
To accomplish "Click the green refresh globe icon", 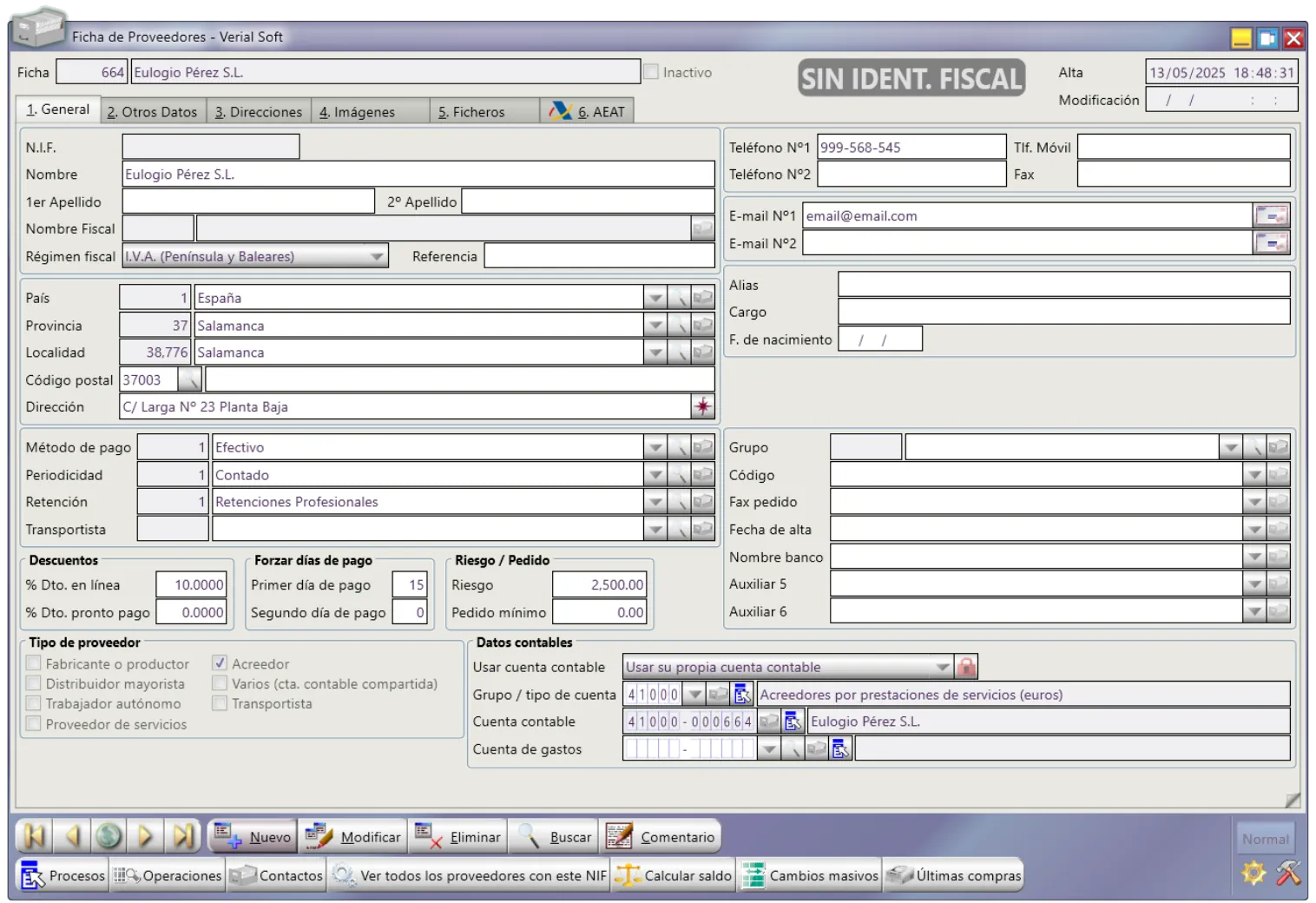I will click(109, 836).
